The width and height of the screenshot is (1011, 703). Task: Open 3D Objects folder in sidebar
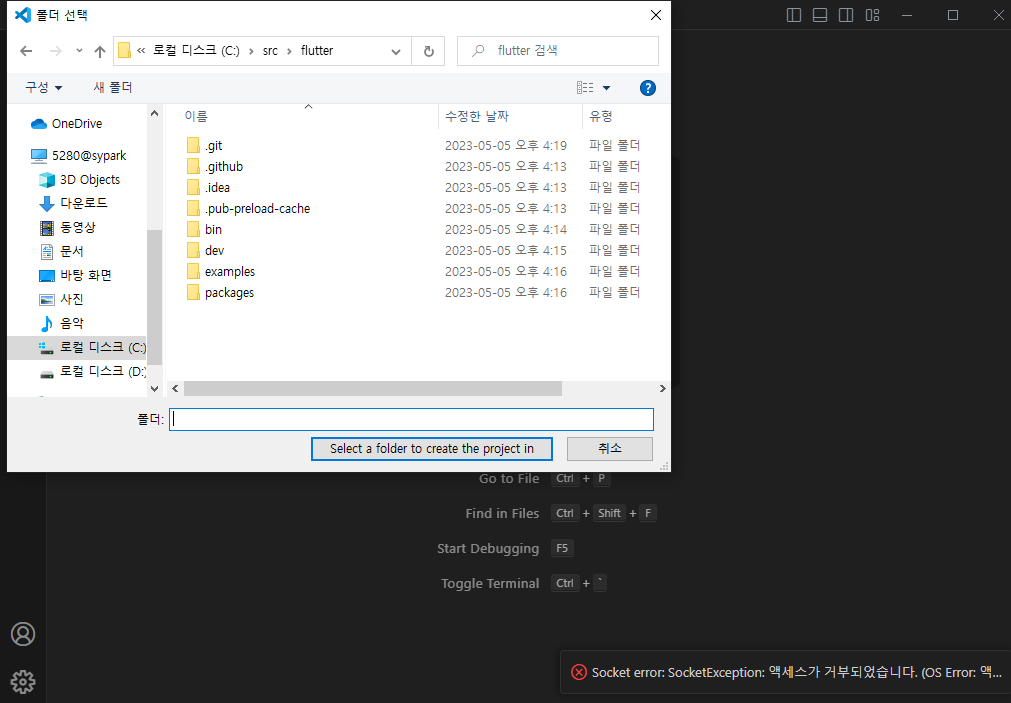coord(79,180)
